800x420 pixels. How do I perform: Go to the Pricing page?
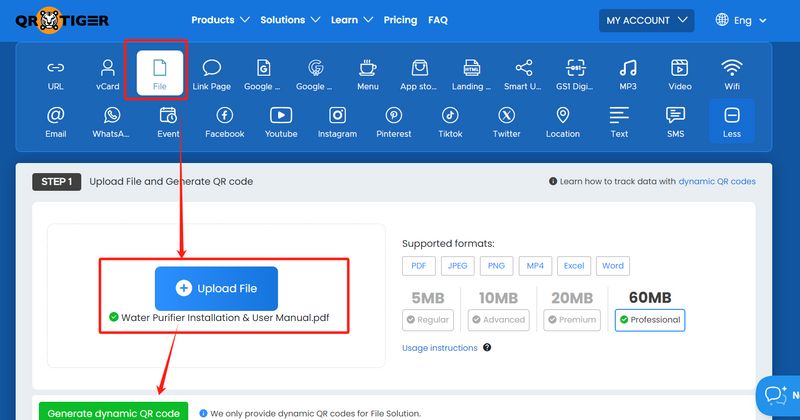tap(401, 20)
